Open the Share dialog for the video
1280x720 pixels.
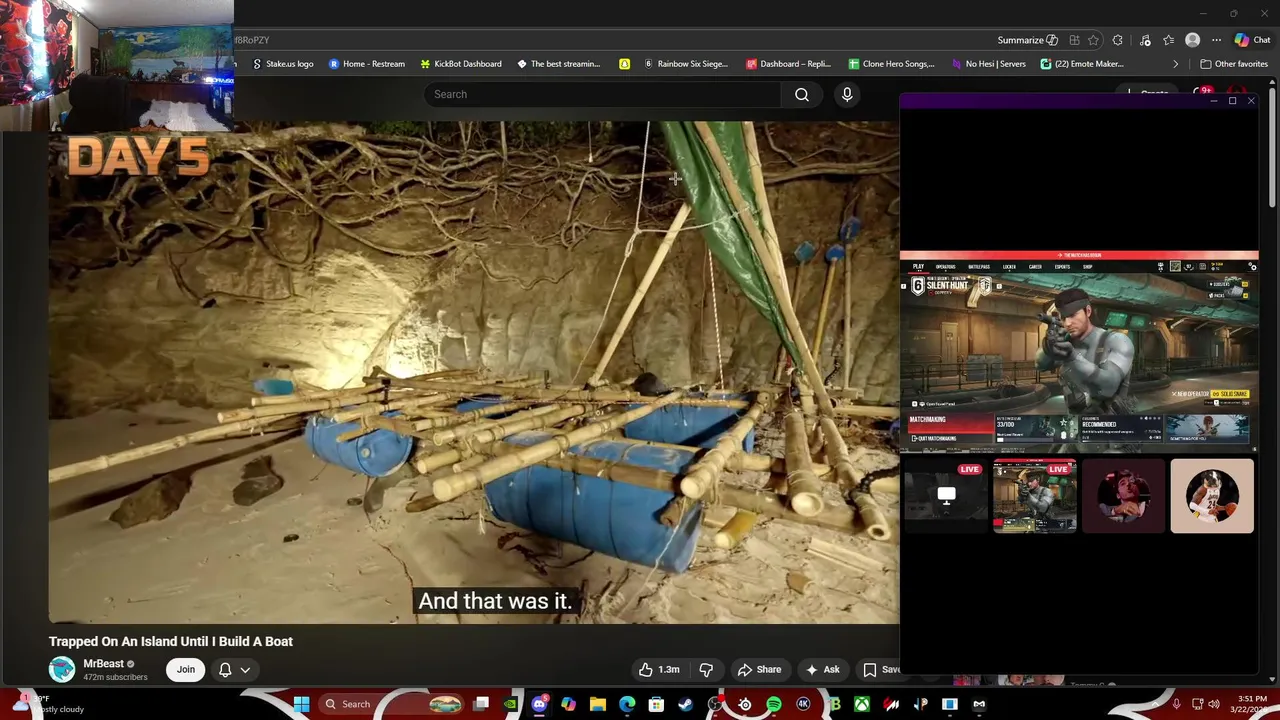(x=759, y=670)
